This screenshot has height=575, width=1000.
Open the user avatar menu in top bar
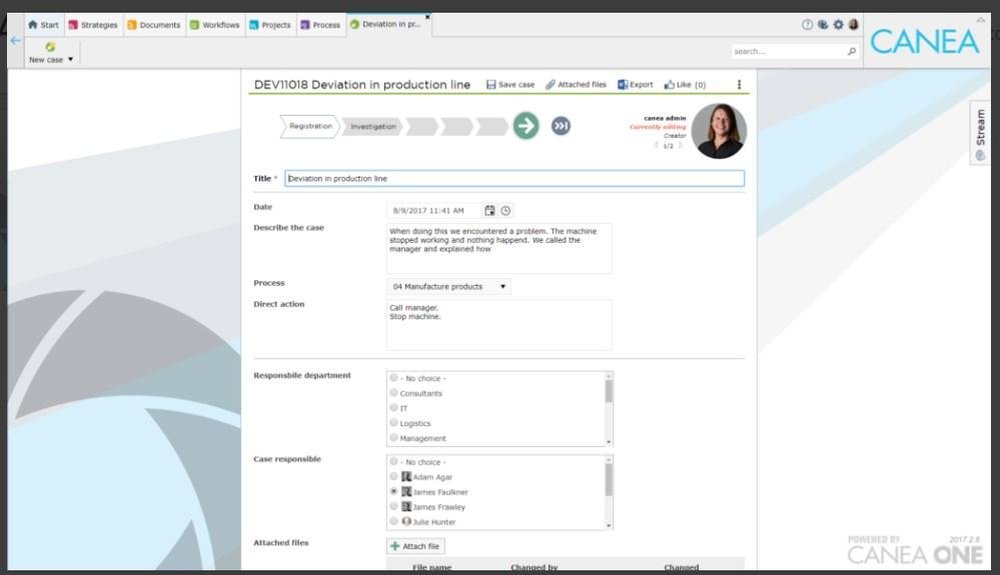pyautogui.click(x=853, y=25)
